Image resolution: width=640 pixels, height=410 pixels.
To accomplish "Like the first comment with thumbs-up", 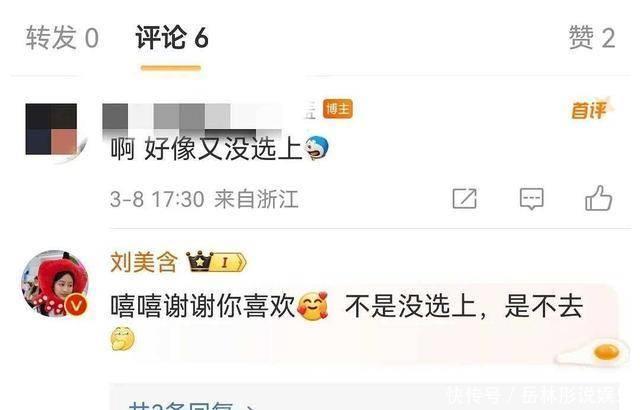I will pyautogui.click(x=598, y=198).
